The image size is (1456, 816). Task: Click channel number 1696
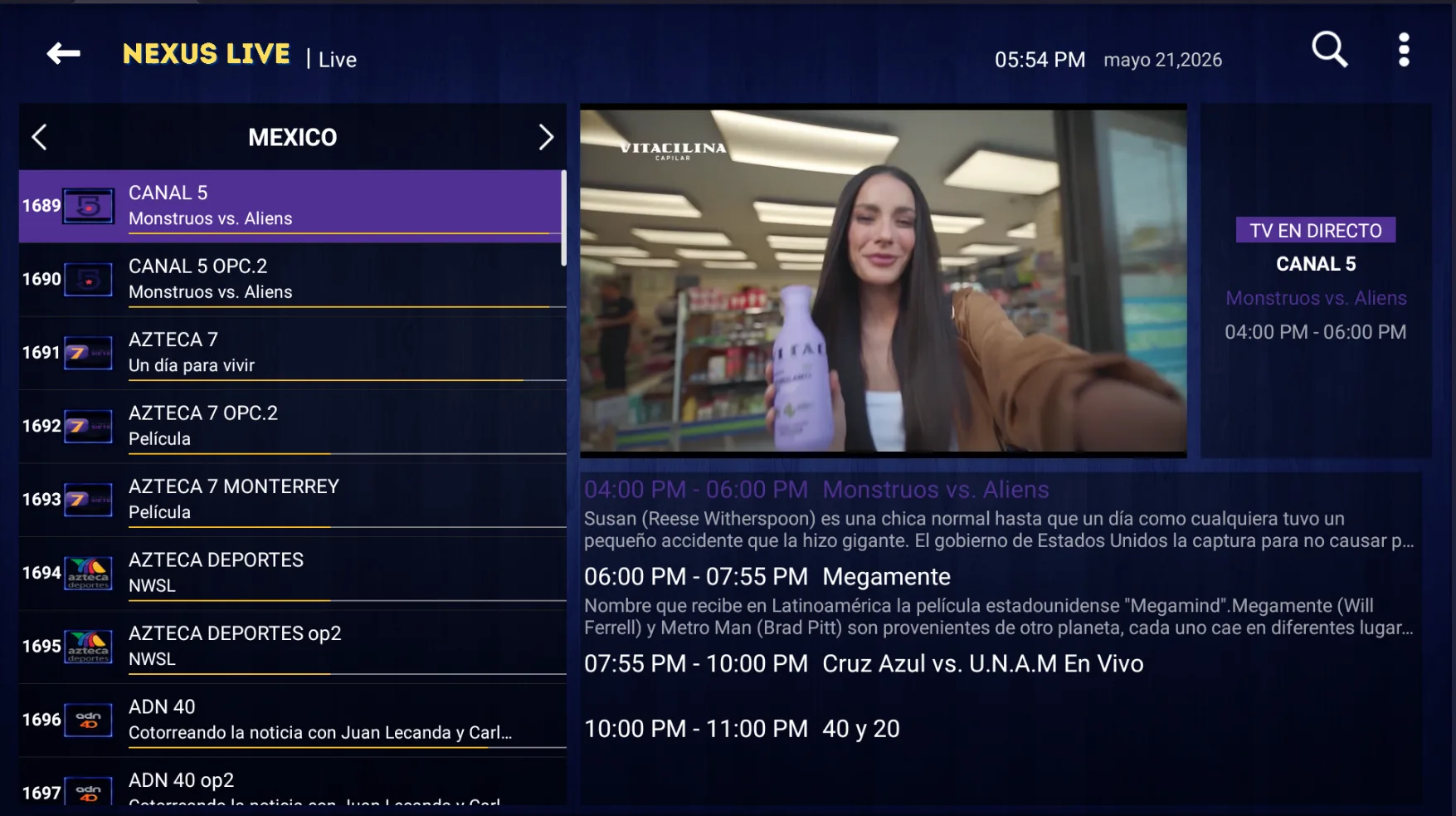pos(41,721)
